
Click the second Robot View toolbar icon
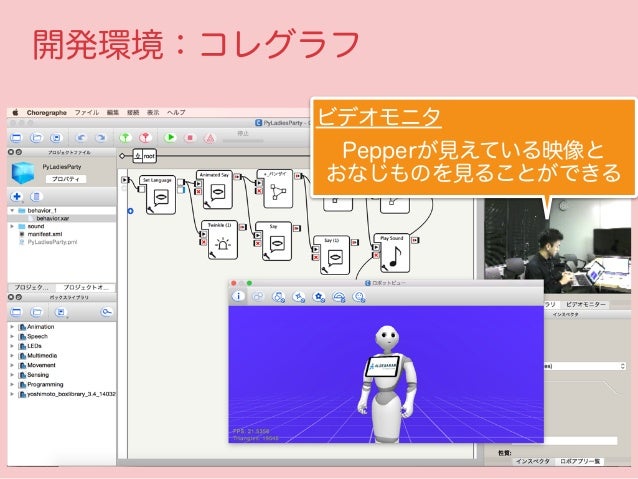click(x=258, y=297)
